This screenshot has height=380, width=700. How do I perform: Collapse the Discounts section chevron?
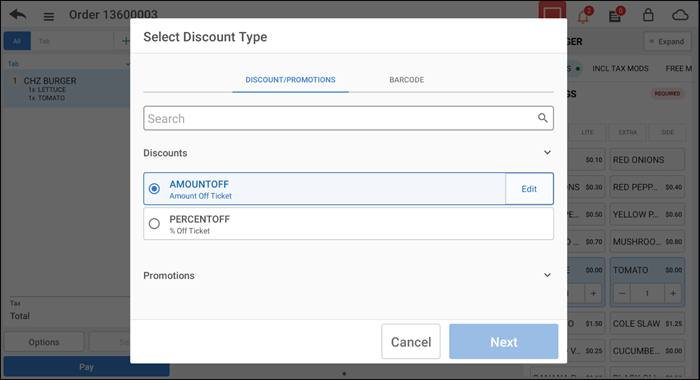547,153
